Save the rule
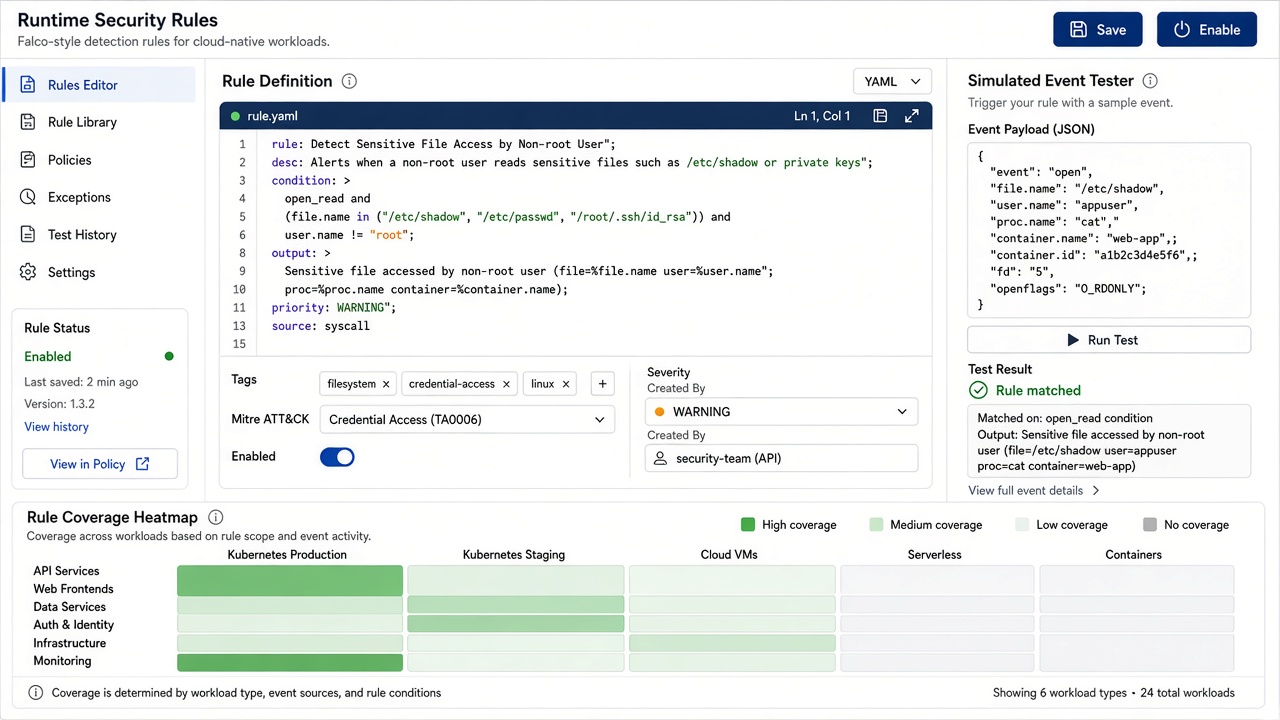The width and height of the screenshot is (1280, 720). (1097, 30)
